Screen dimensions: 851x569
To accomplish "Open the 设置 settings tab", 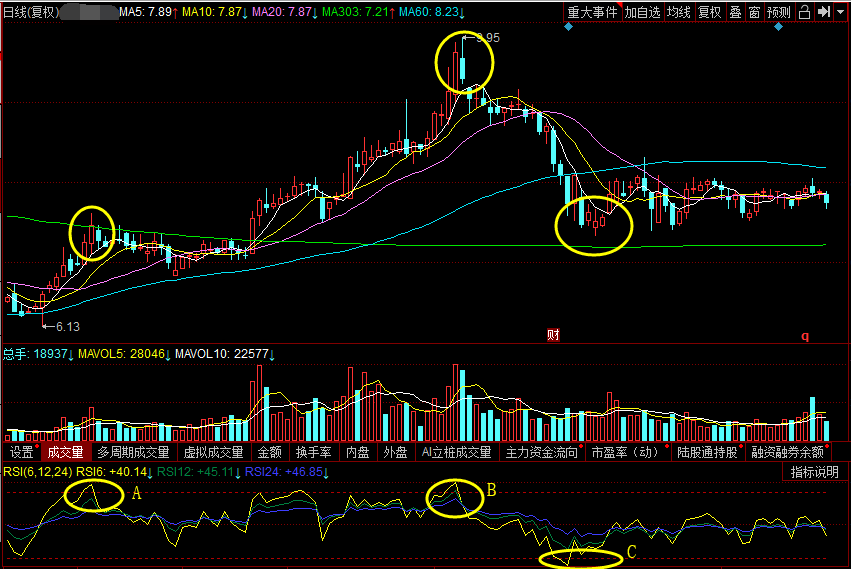I will click(22, 453).
